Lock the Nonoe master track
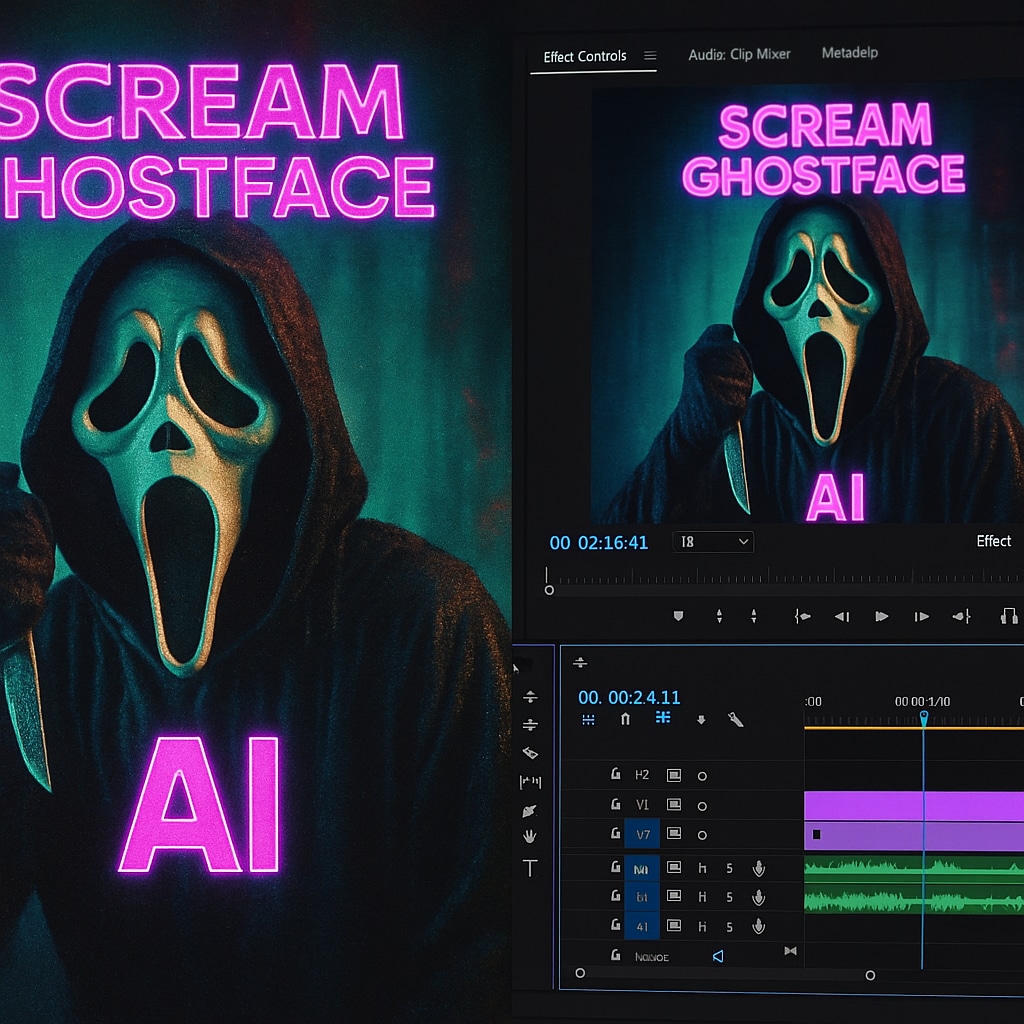Viewport: 1024px width, 1024px height. coord(615,955)
